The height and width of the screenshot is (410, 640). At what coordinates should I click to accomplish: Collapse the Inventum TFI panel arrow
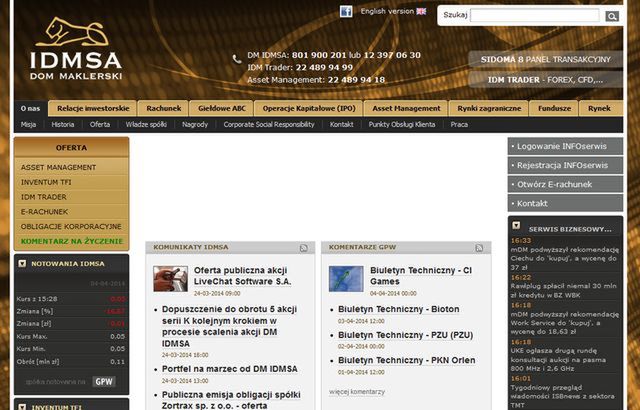click(22, 407)
